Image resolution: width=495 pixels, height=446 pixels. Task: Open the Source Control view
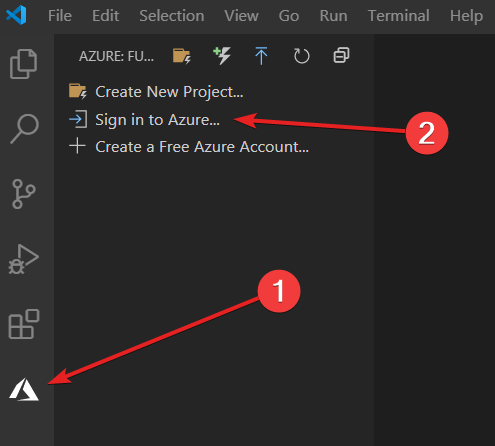[x=23, y=194]
